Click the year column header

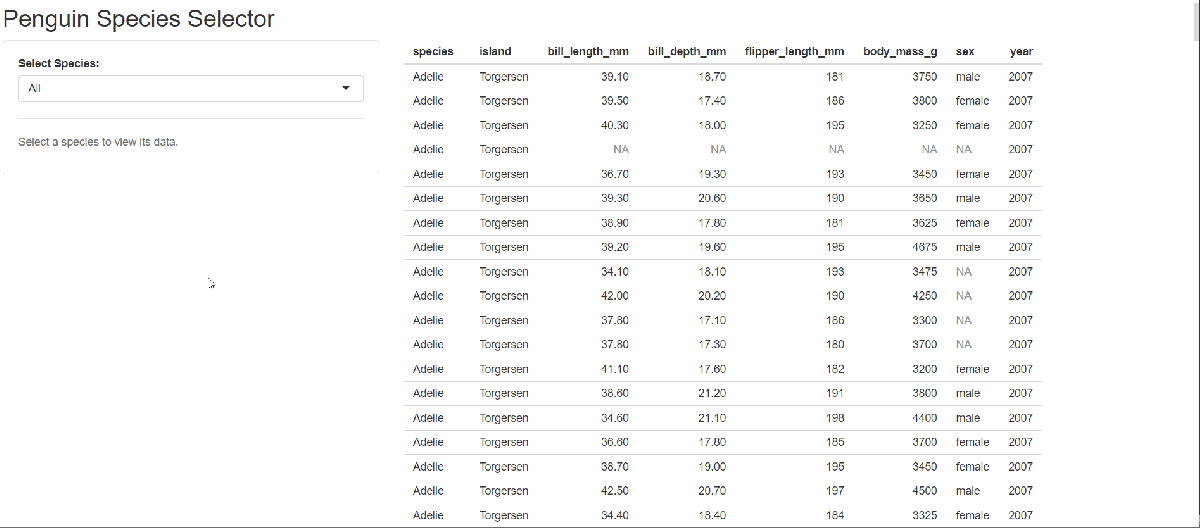[x=1021, y=52]
